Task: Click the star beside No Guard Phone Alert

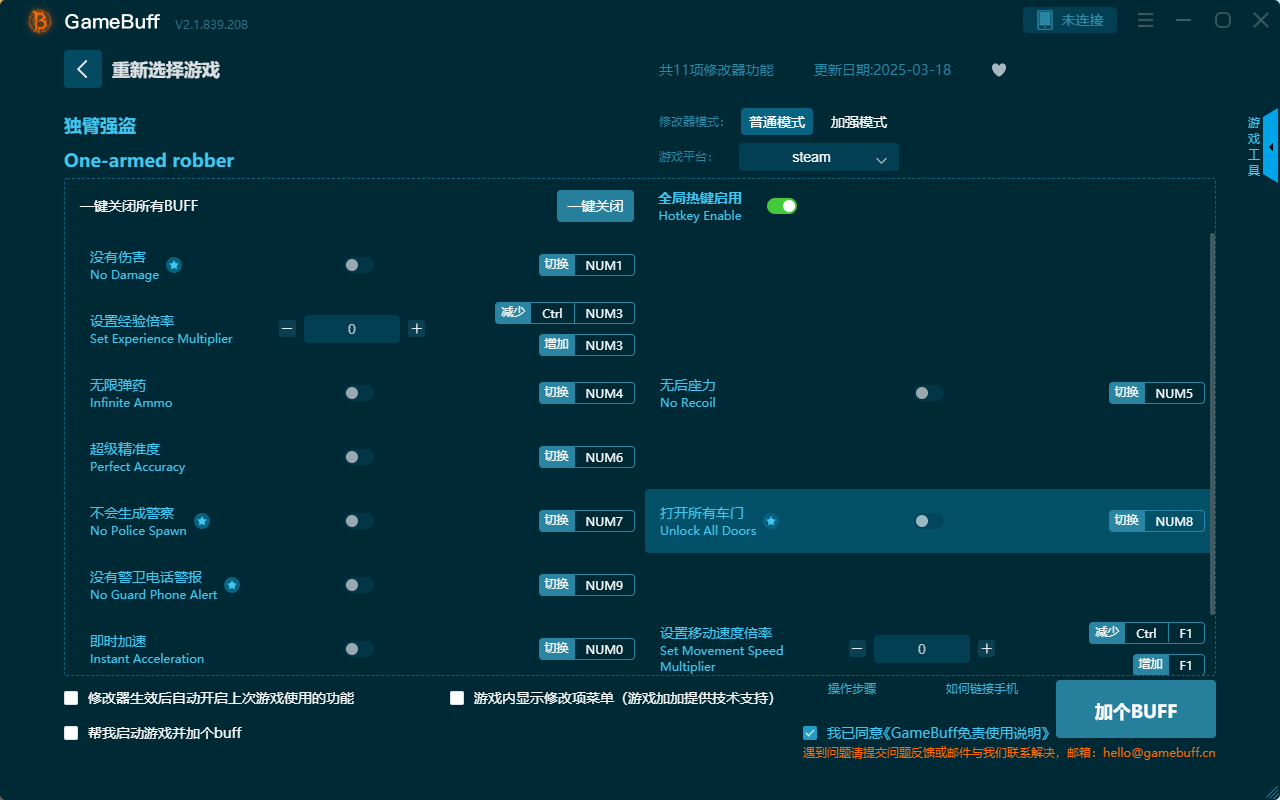Action: tap(231, 585)
